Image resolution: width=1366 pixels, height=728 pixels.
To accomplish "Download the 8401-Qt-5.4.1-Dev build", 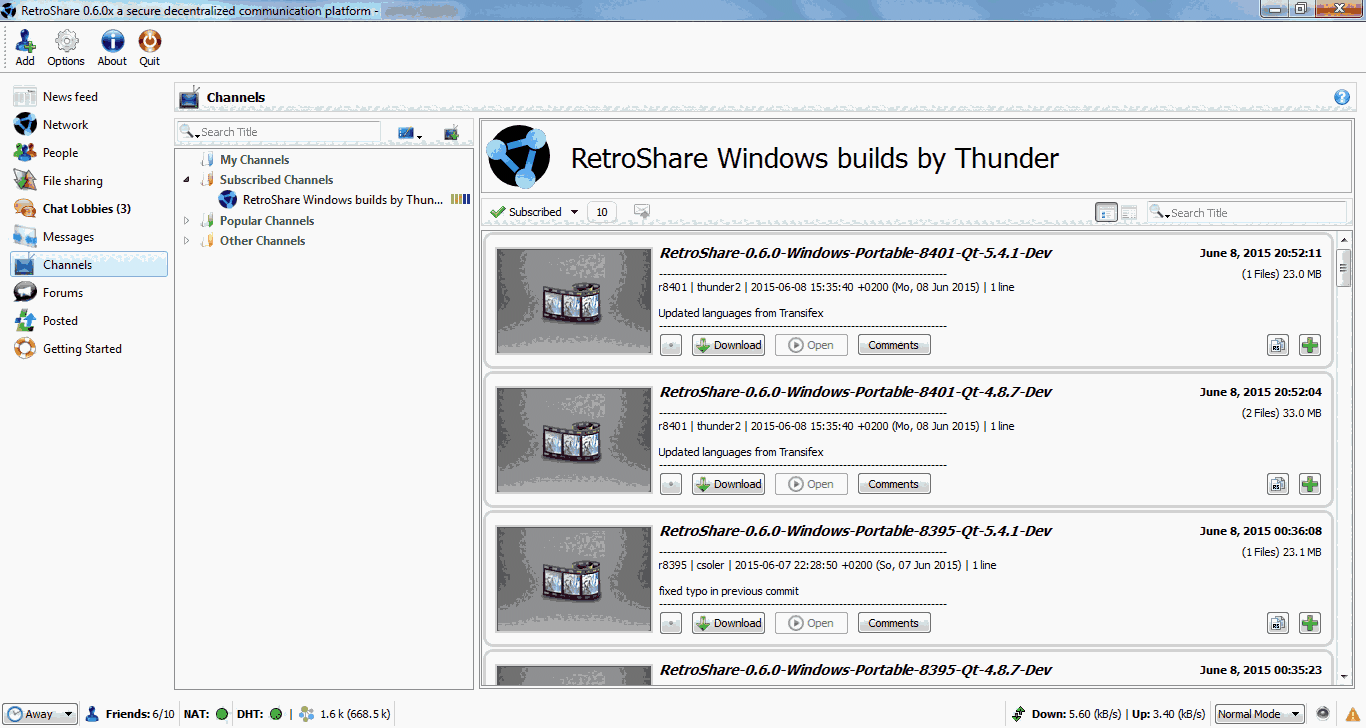I will click(x=728, y=345).
